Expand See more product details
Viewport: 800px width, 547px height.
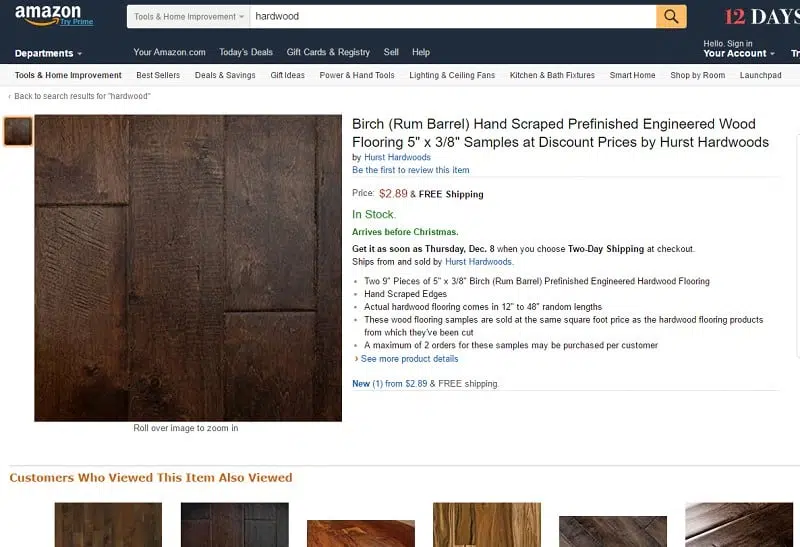409,358
